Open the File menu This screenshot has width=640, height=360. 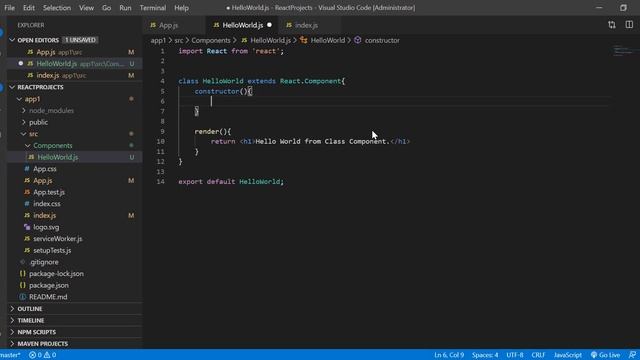pos(9,8)
